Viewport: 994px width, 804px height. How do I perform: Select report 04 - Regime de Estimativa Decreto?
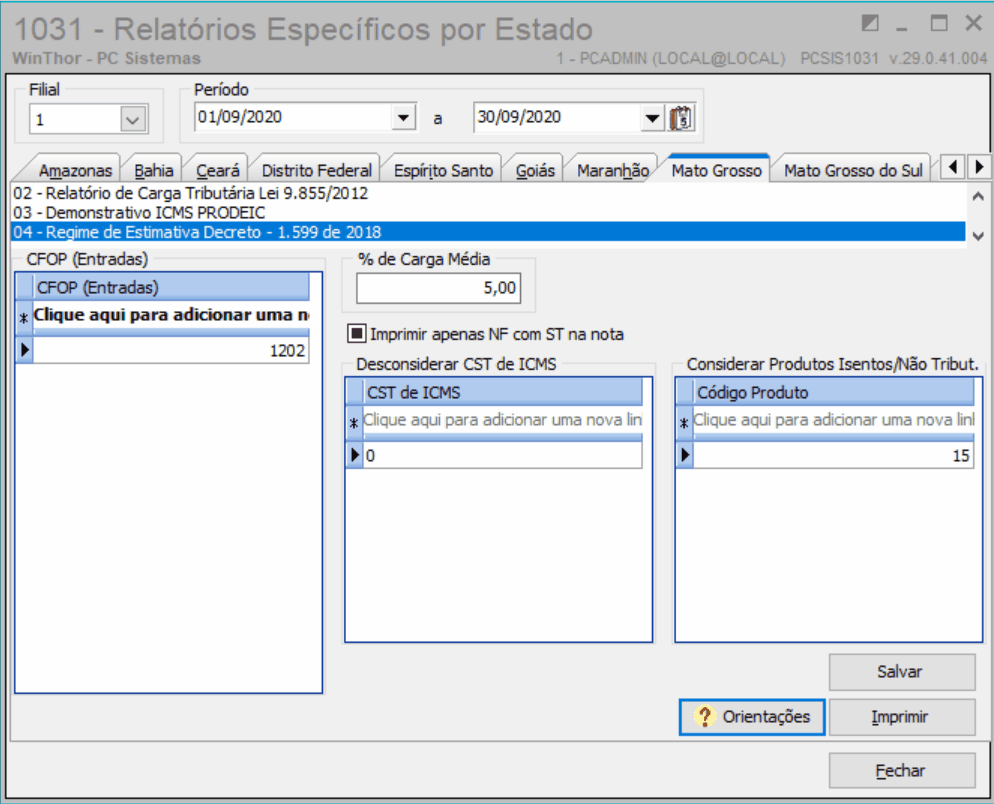click(487, 232)
